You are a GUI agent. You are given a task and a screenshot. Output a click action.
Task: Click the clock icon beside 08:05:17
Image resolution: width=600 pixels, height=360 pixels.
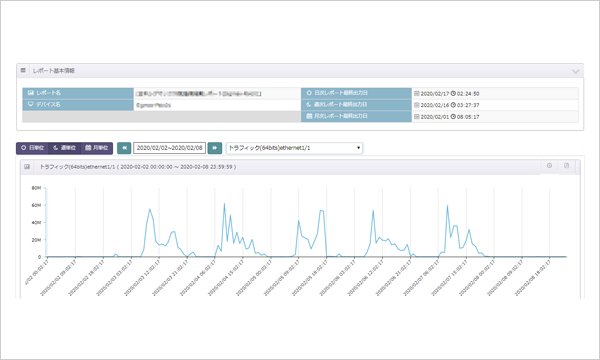click(453, 116)
